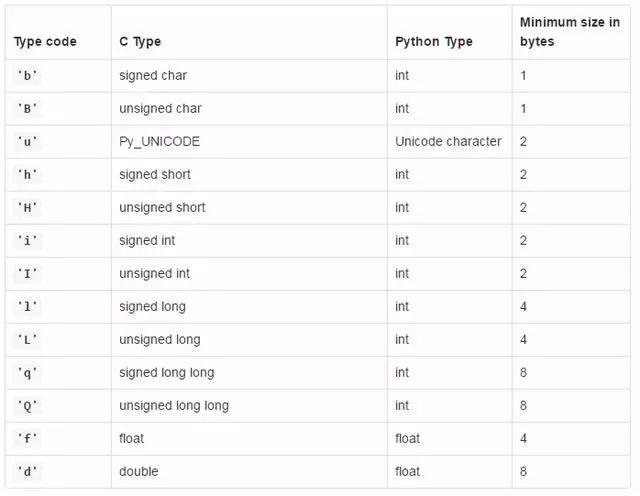Click the 'double' C type cell
This screenshot has width=640, height=496.
[139, 472]
